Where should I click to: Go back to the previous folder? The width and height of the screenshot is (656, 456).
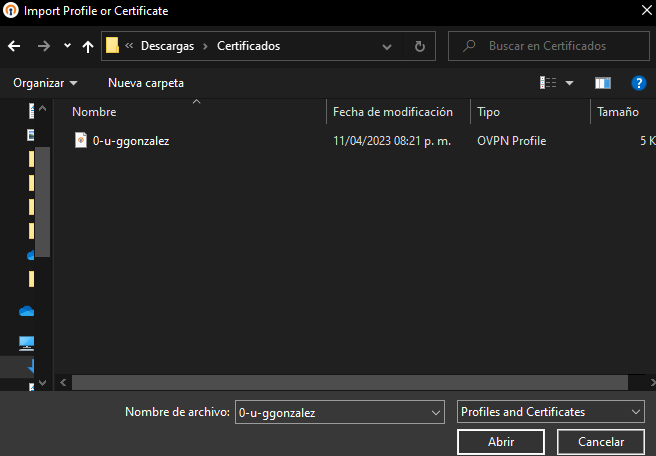pos(14,46)
